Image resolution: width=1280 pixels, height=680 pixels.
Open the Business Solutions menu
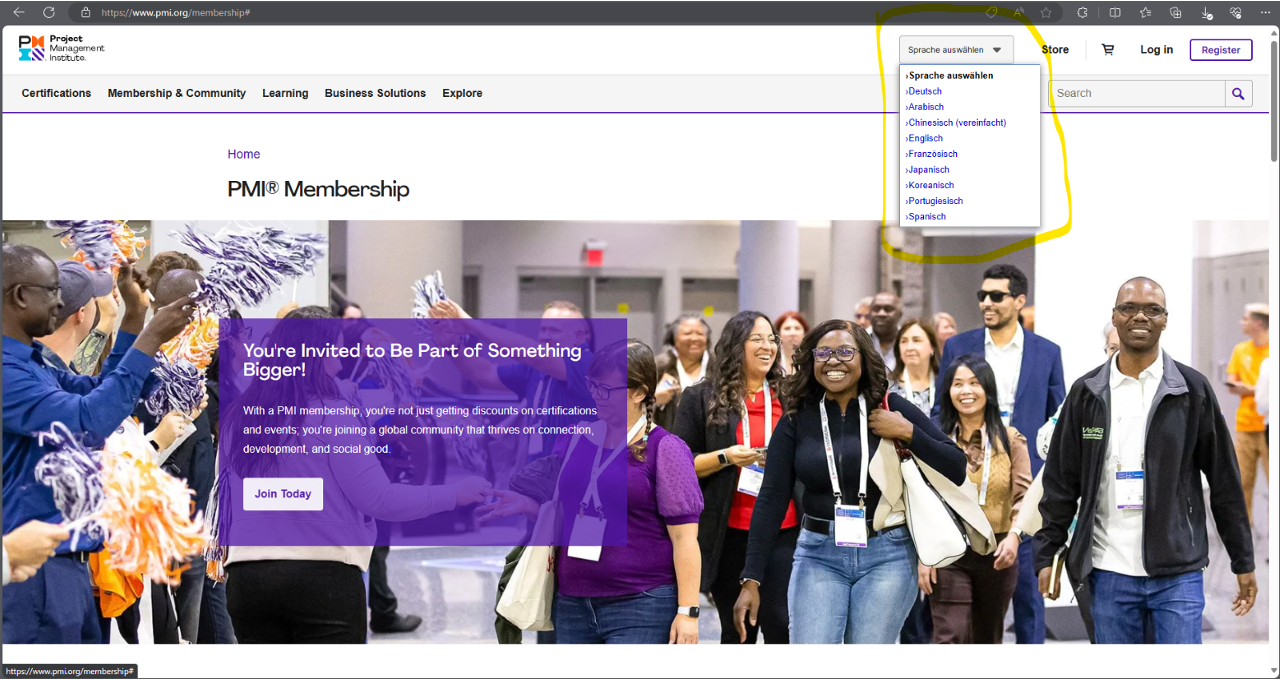pyautogui.click(x=375, y=93)
